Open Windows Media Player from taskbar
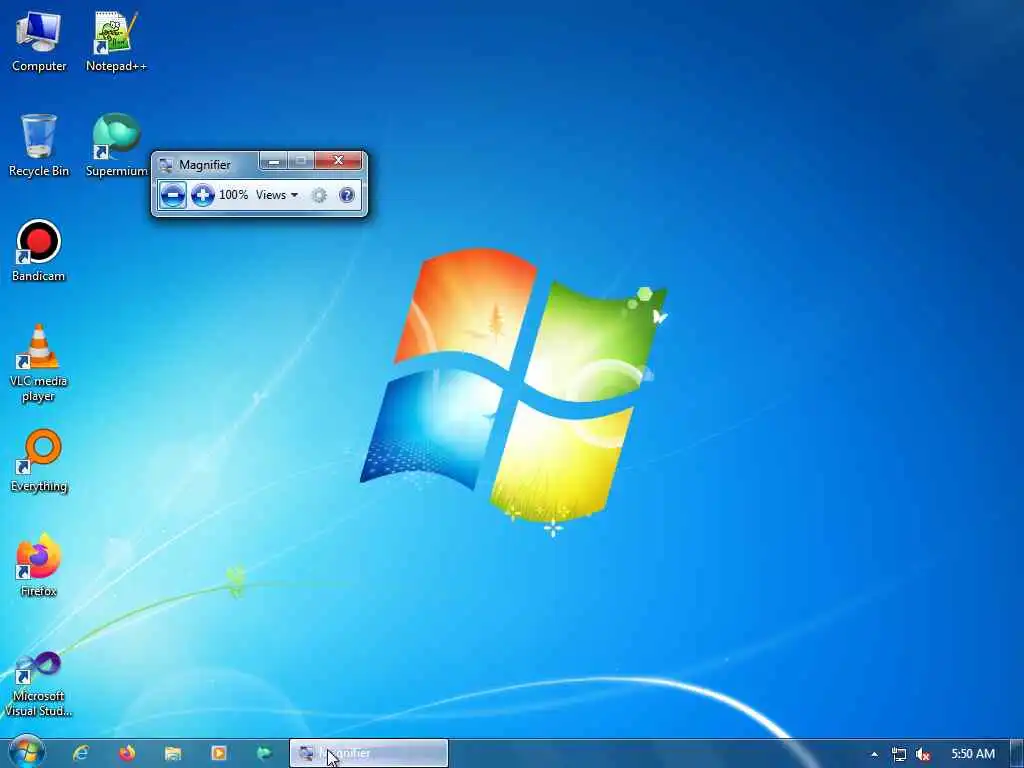The height and width of the screenshot is (768, 1024). point(219,754)
